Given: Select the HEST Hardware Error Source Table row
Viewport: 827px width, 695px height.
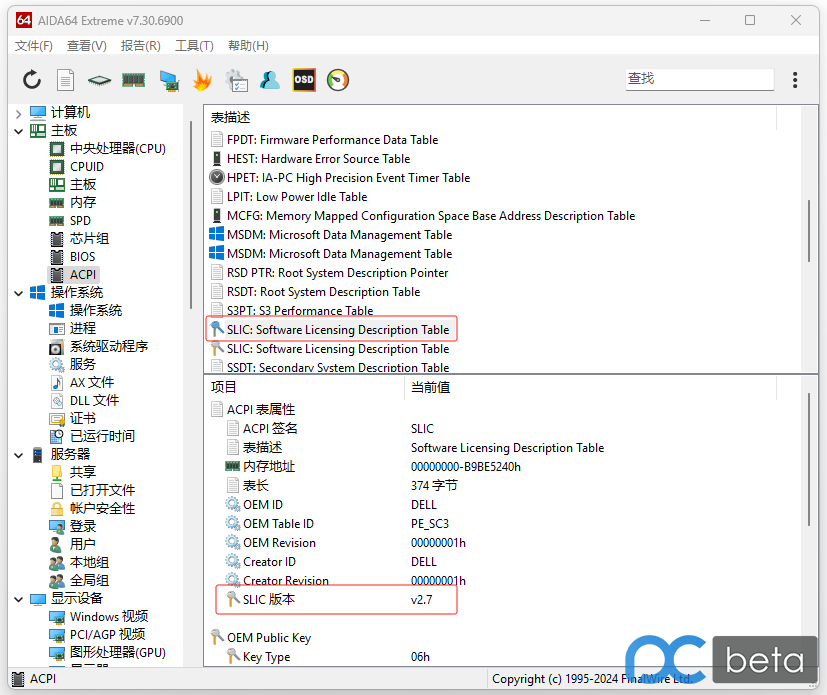Looking at the screenshot, I should click(x=310, y=159).
